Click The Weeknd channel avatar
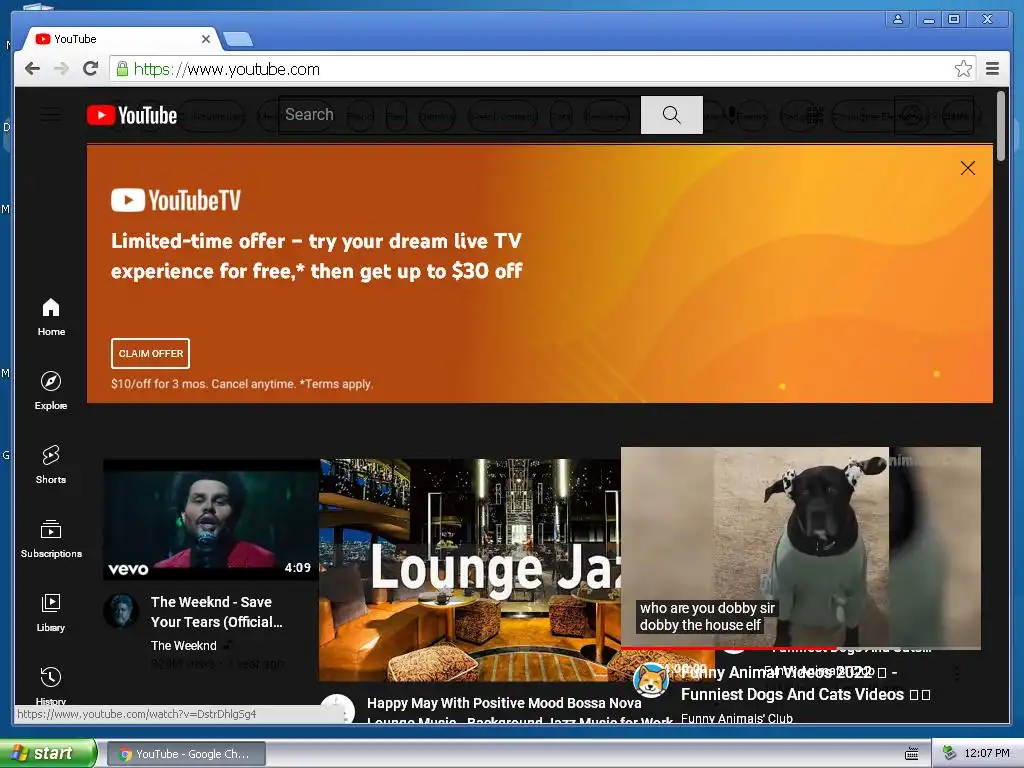 coord(121,611)
